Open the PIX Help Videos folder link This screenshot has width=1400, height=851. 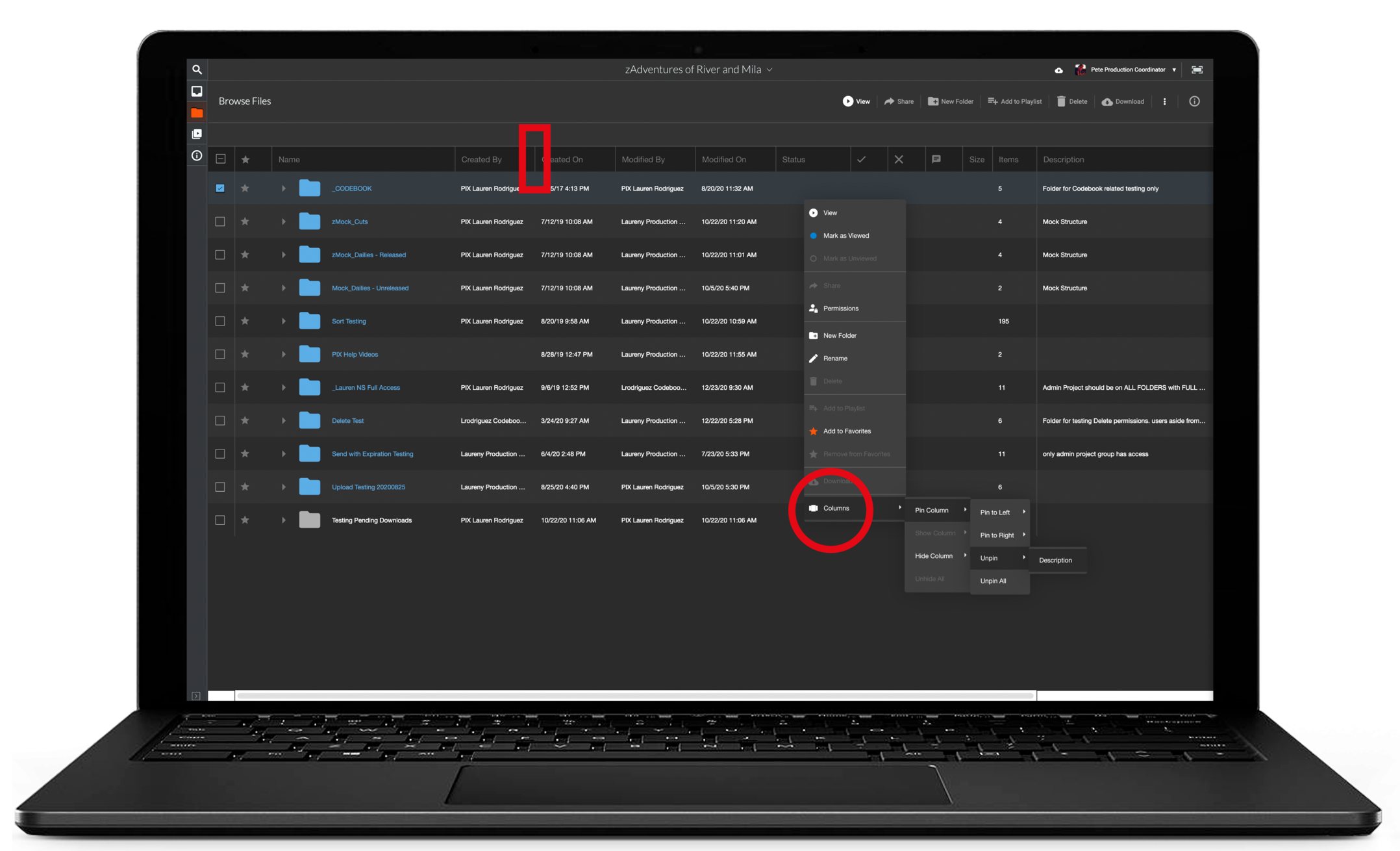click(355, 355)
